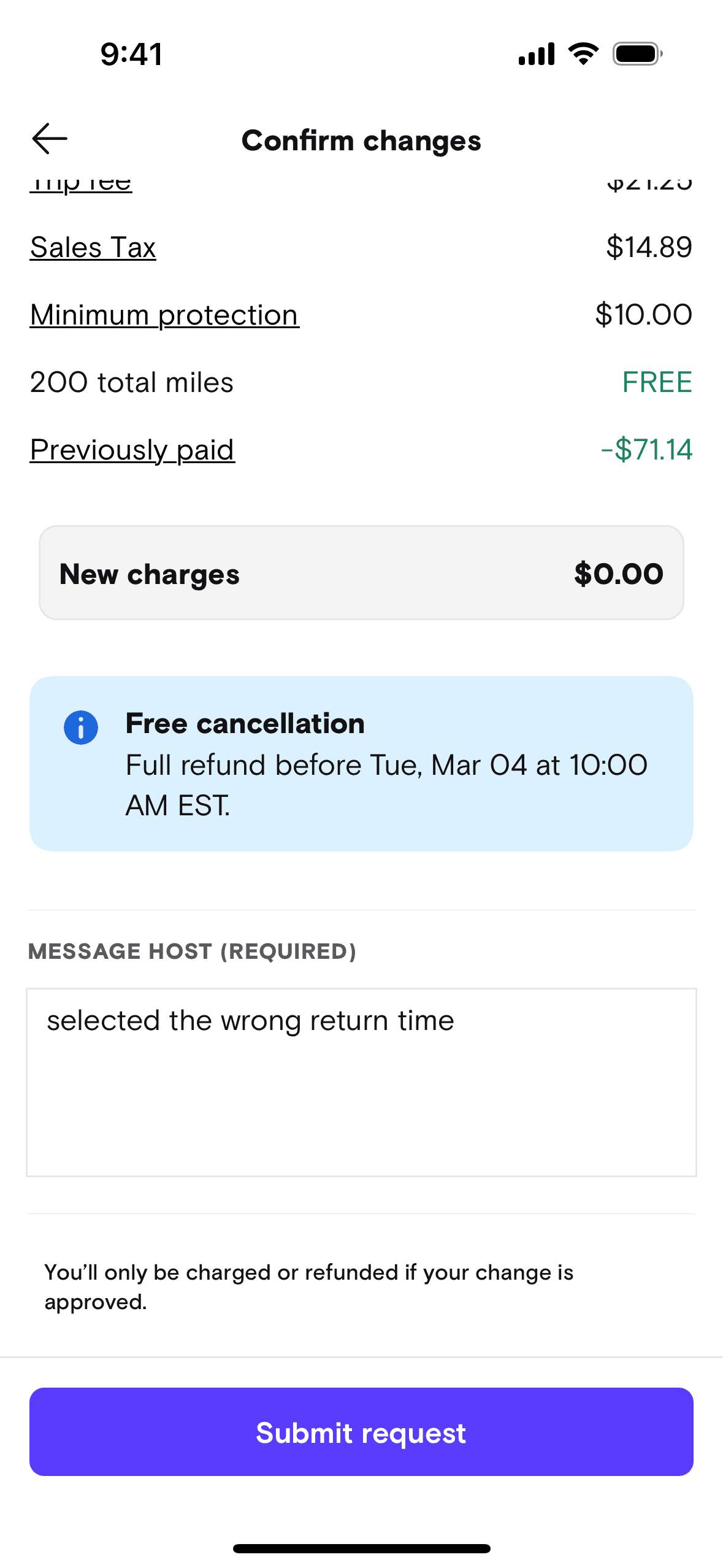Viewport: 723px width, 1568px height.
Task: Tap the New charges summary box
Action: click(x=361, y=573)
